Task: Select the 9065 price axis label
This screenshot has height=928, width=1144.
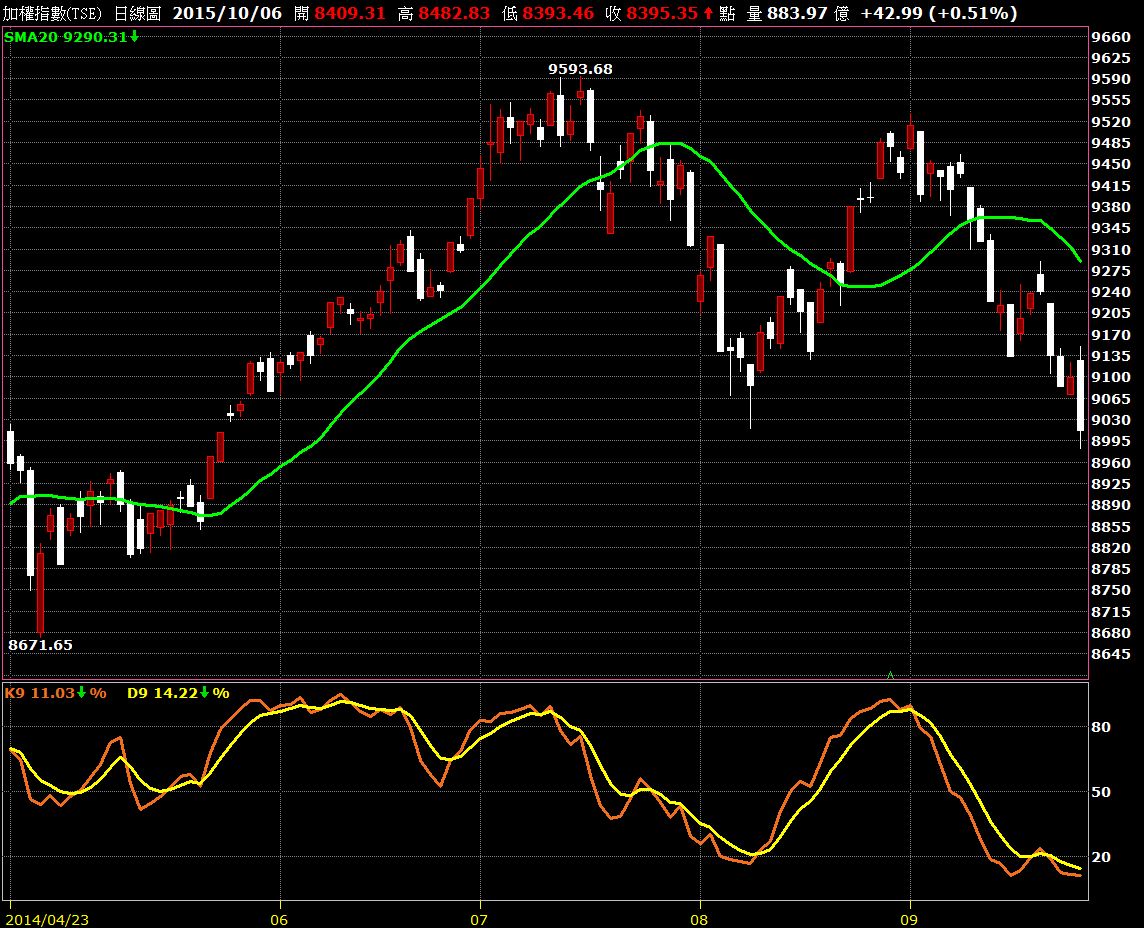Action: 1111,398
